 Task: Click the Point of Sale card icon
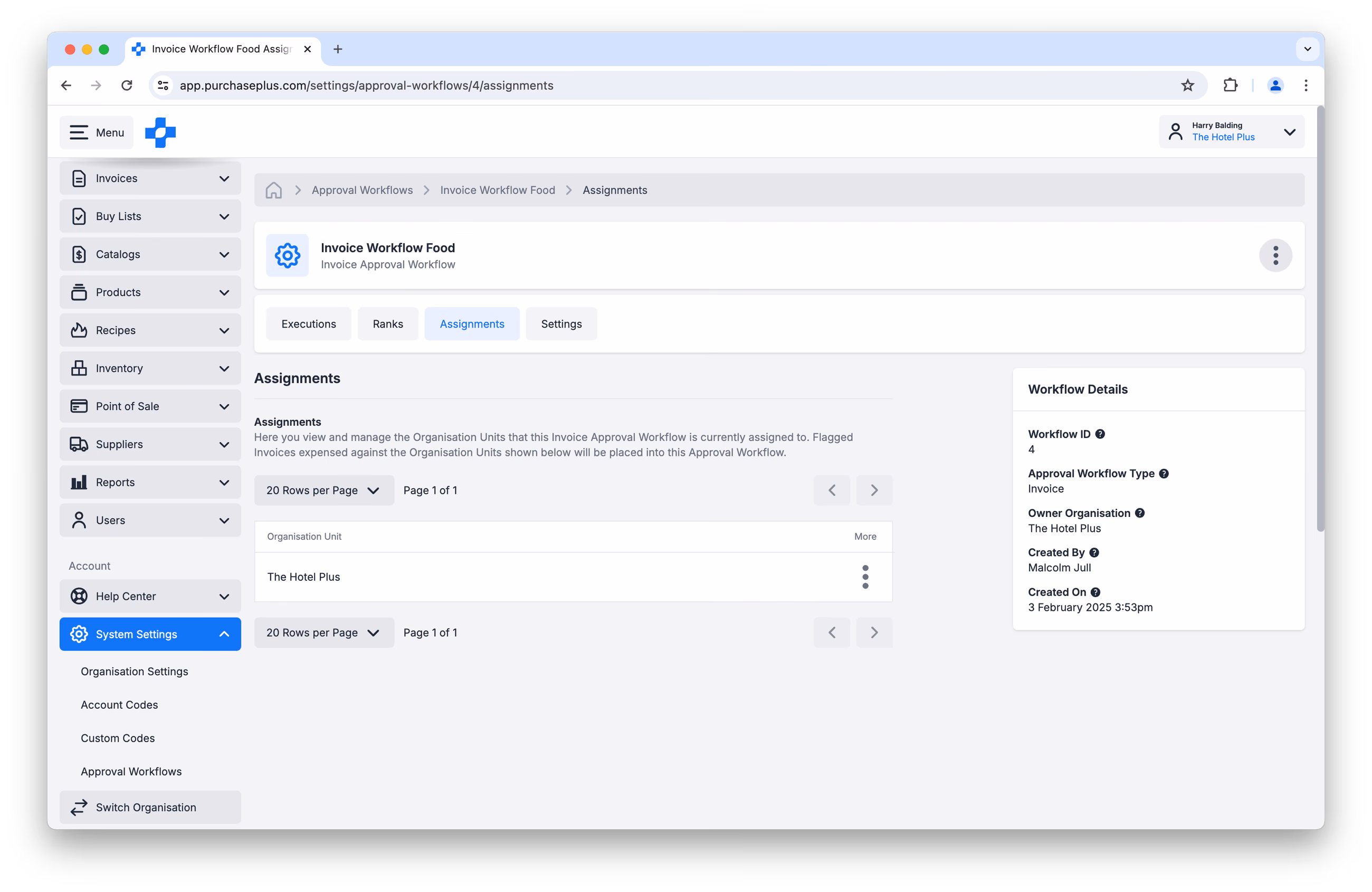79,407
